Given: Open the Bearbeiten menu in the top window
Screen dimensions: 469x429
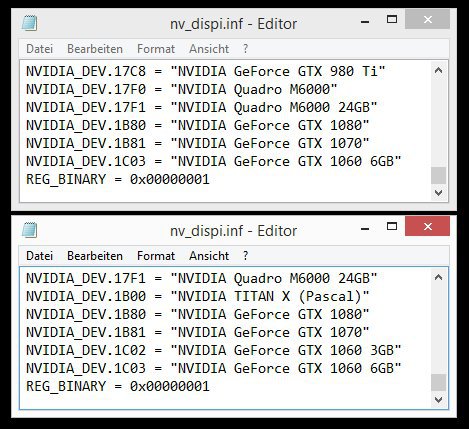Looking at the screenshot, I should 95,49.
